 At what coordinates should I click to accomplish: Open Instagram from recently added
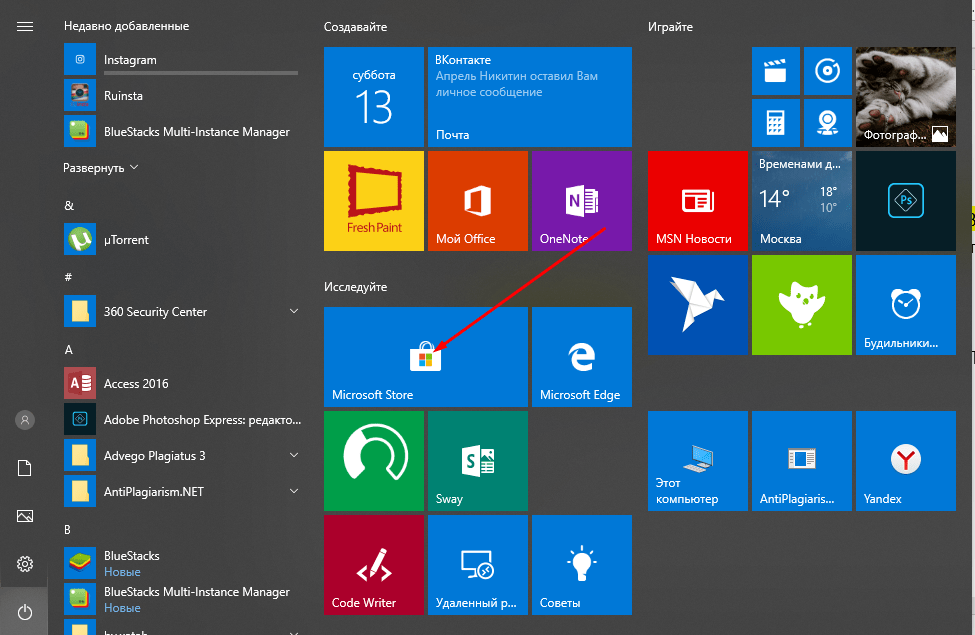click(x=182, y=60)
